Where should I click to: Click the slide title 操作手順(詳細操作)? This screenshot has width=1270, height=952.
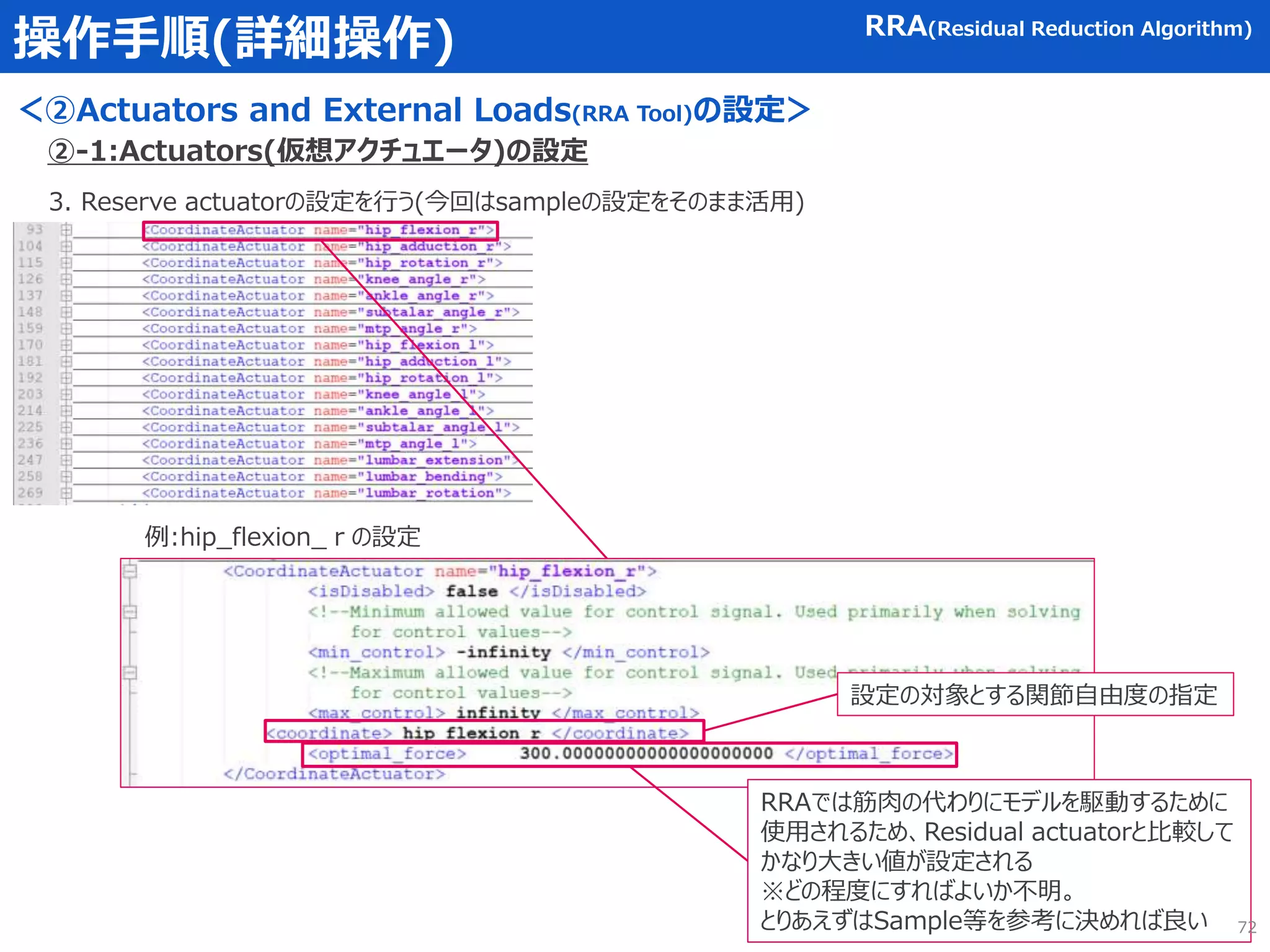234,38
